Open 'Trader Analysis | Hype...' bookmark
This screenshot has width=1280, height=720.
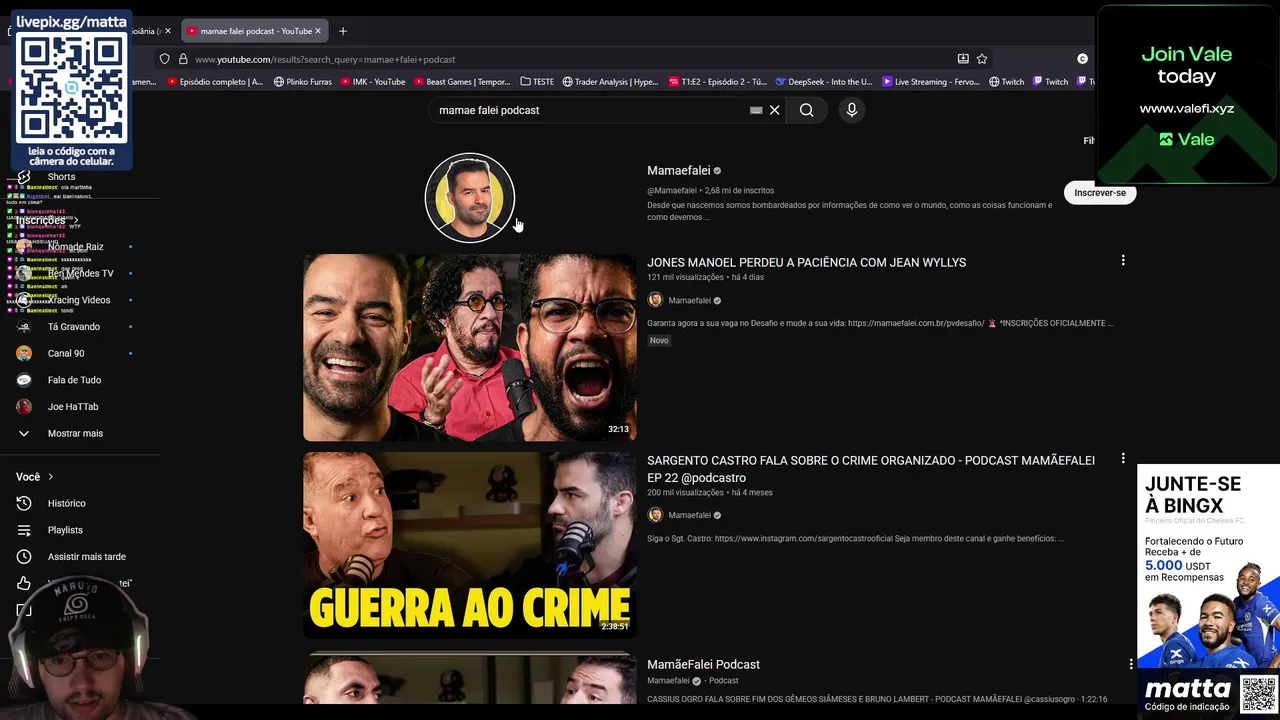(x=611, y=82)
